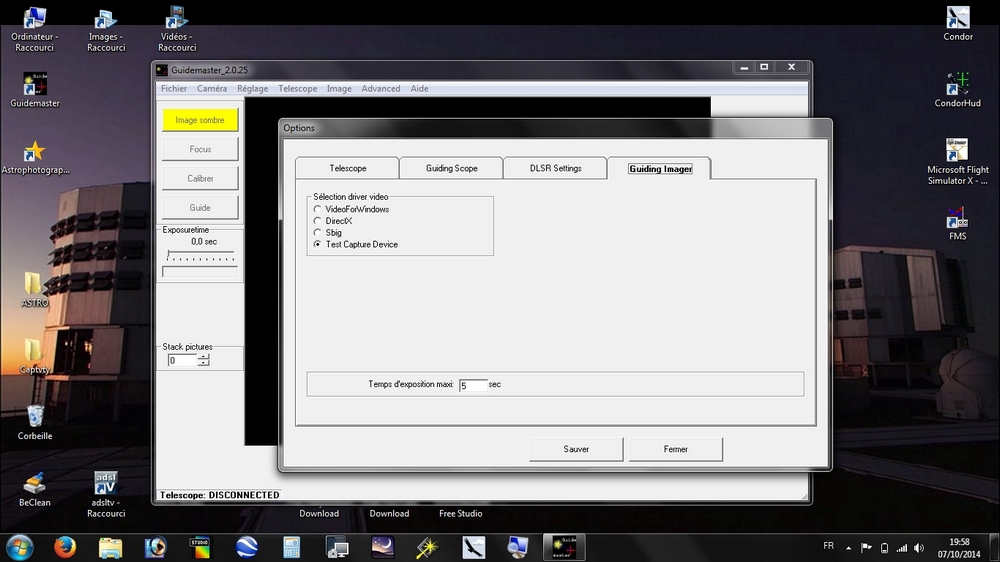Open the FMS desktop icon
The height and width of the screenshot is (562, 1000).
(x=957, y=223)
